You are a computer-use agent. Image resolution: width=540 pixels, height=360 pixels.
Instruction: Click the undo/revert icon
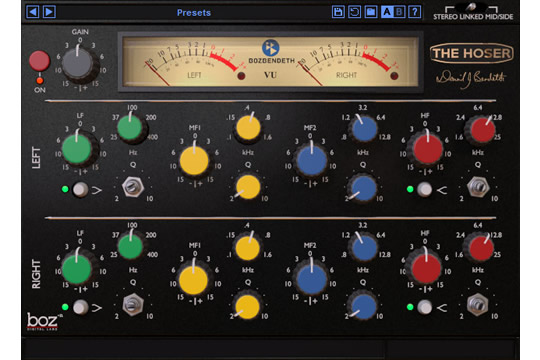354,12
